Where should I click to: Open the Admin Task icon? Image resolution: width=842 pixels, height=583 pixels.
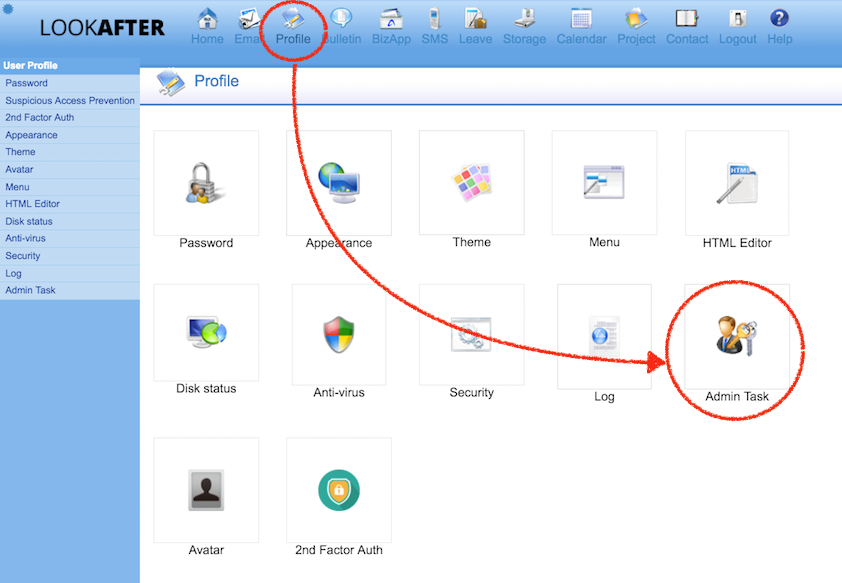pos(737,336)
